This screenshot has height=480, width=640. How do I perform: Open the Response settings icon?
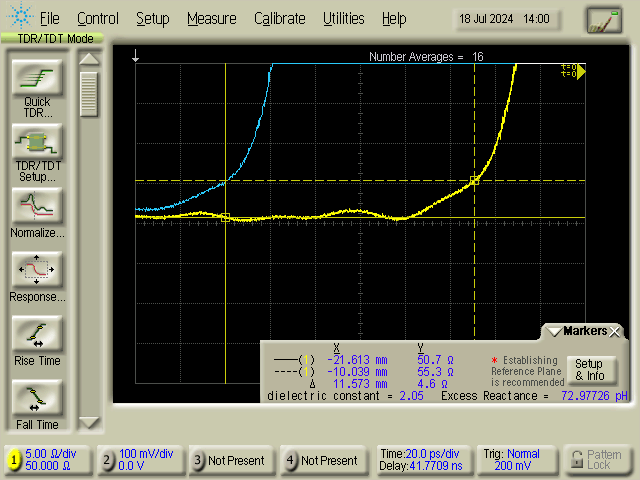pos(37,269)
